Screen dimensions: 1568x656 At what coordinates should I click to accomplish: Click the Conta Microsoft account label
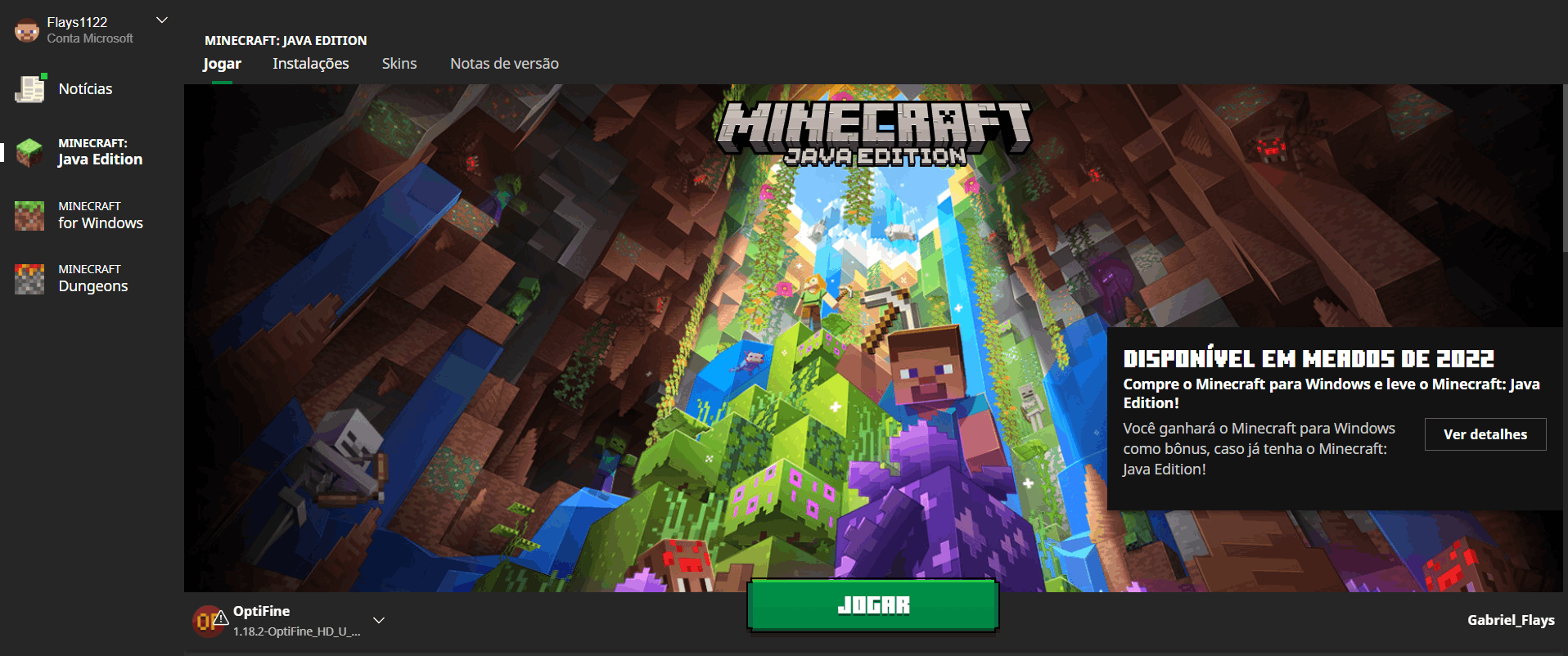pos(90,38)
